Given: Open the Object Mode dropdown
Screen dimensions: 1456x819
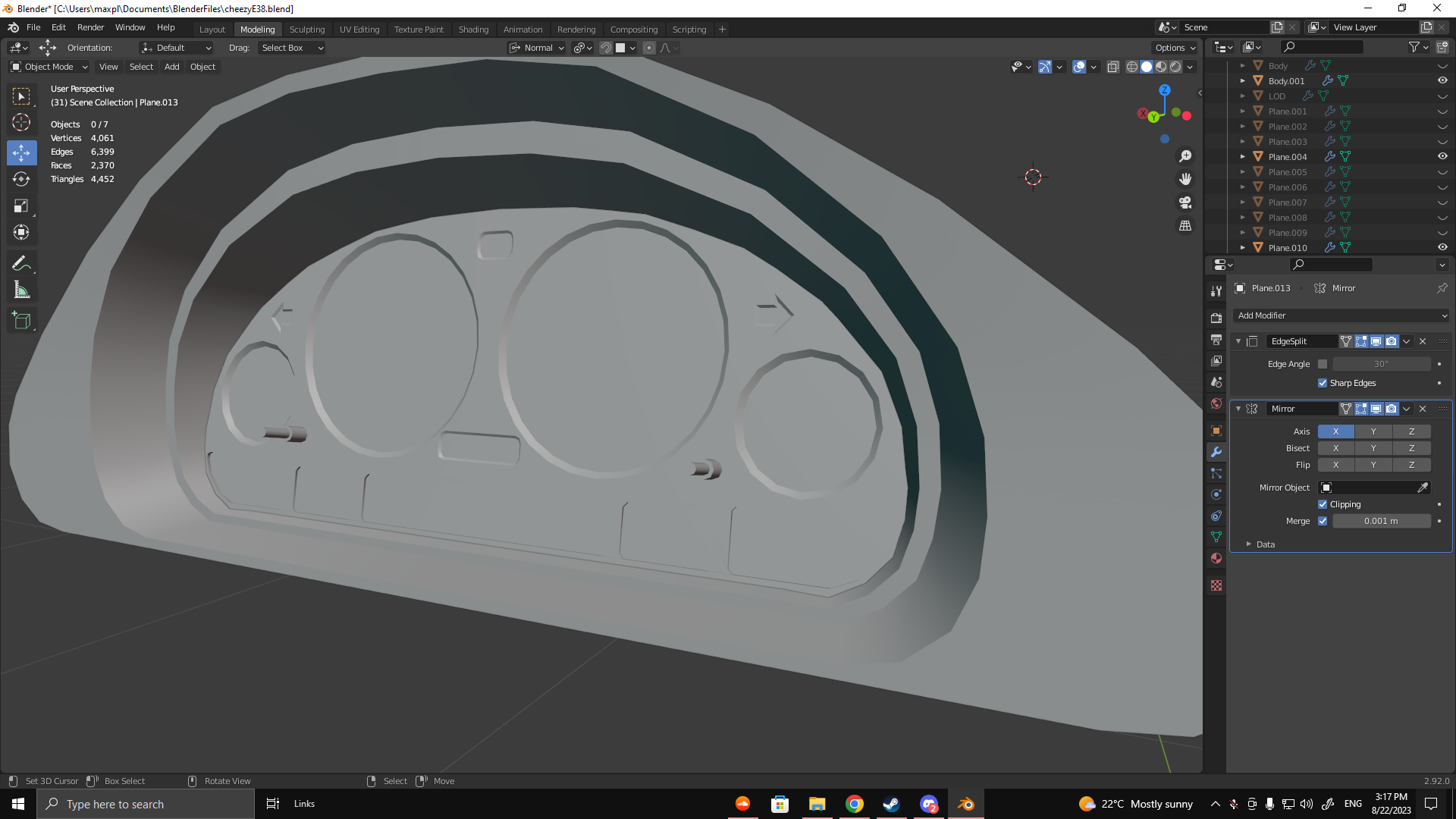Looking at the screenshot, I should tap(49, 67).
